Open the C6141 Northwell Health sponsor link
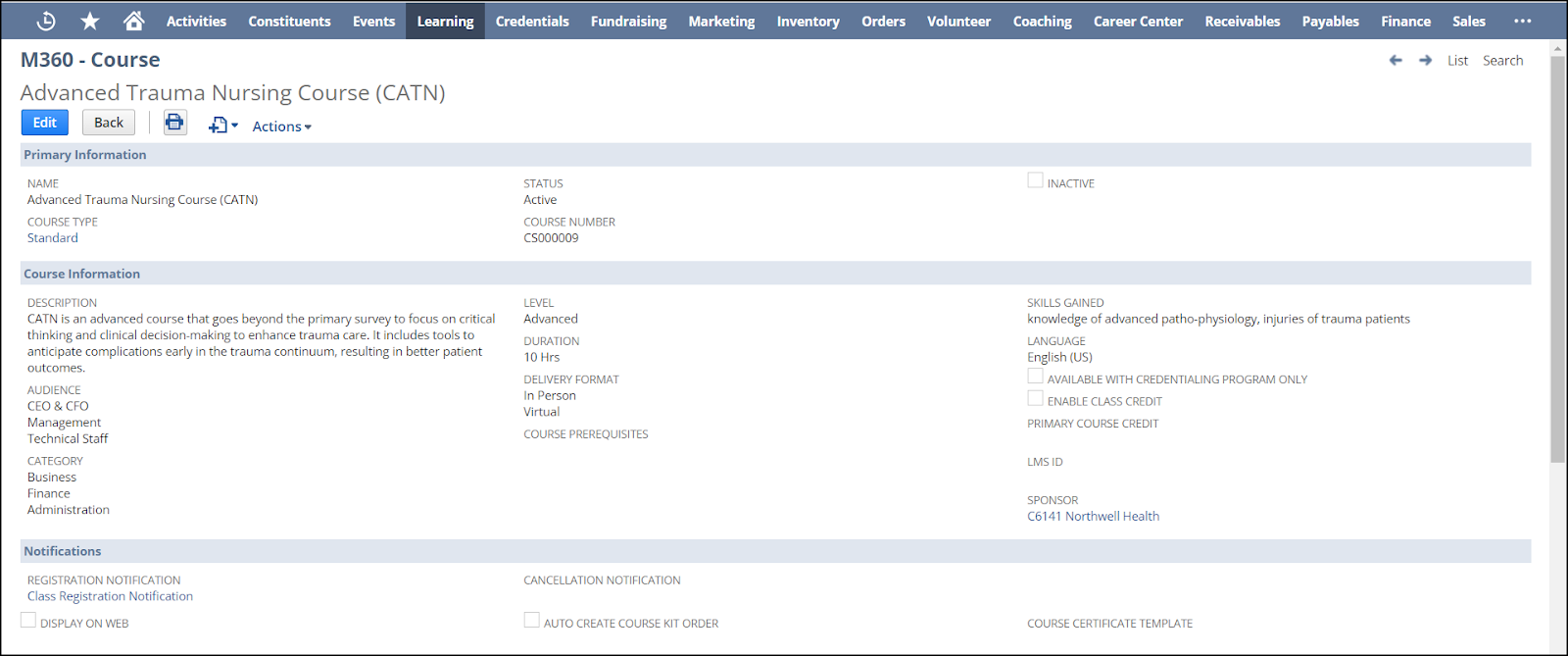 point(1093,516)
